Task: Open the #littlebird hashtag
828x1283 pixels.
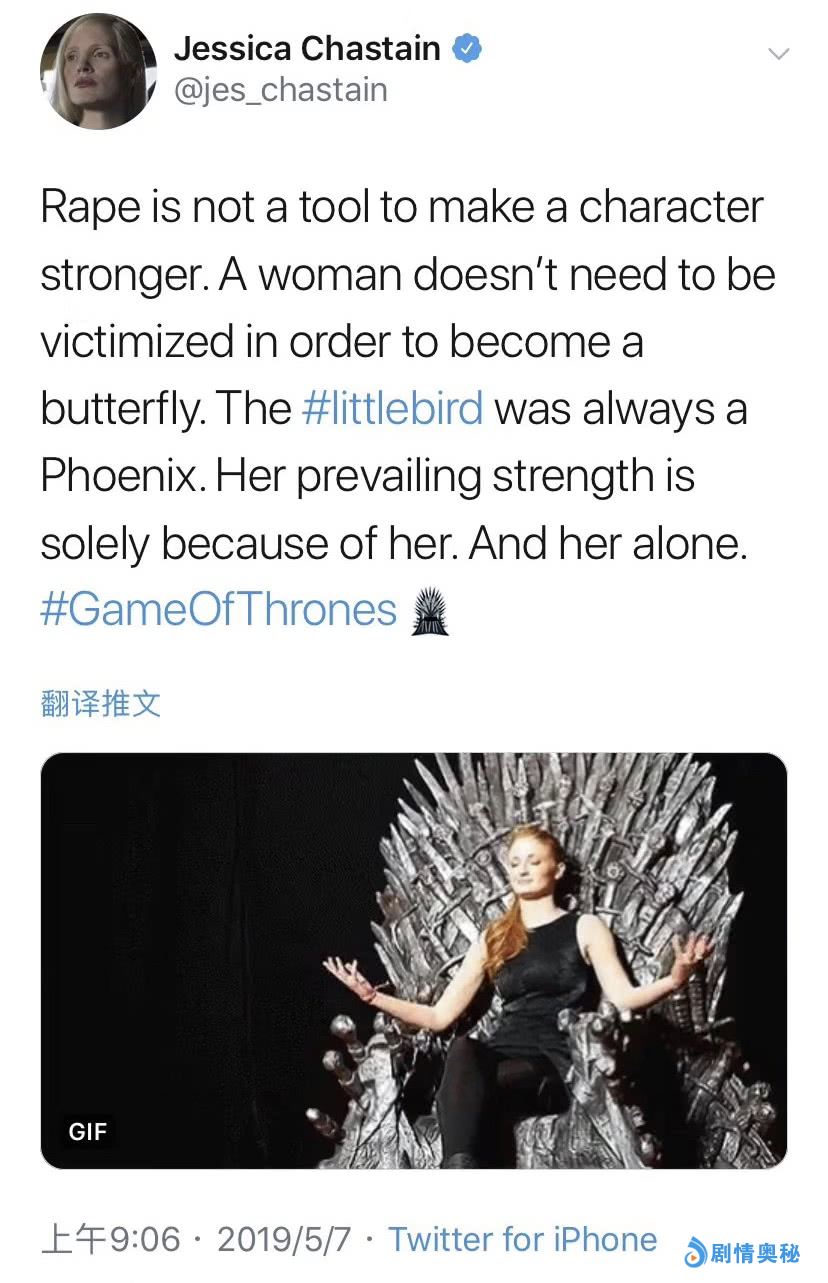Action: (391, 409)
